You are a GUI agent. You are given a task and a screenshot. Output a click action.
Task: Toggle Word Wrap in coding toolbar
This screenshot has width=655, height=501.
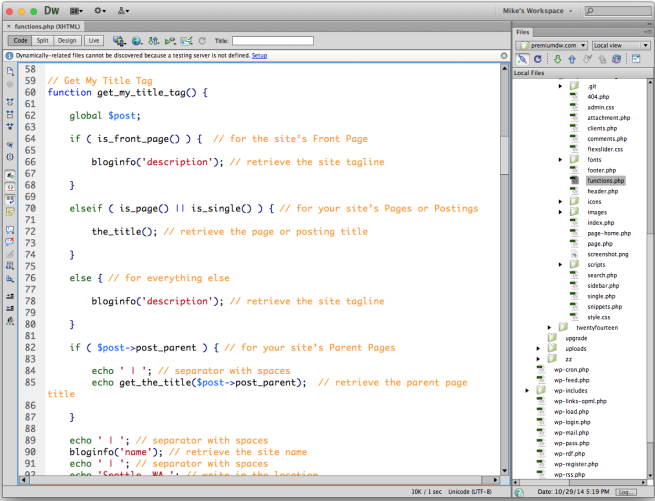coord(10,199)
